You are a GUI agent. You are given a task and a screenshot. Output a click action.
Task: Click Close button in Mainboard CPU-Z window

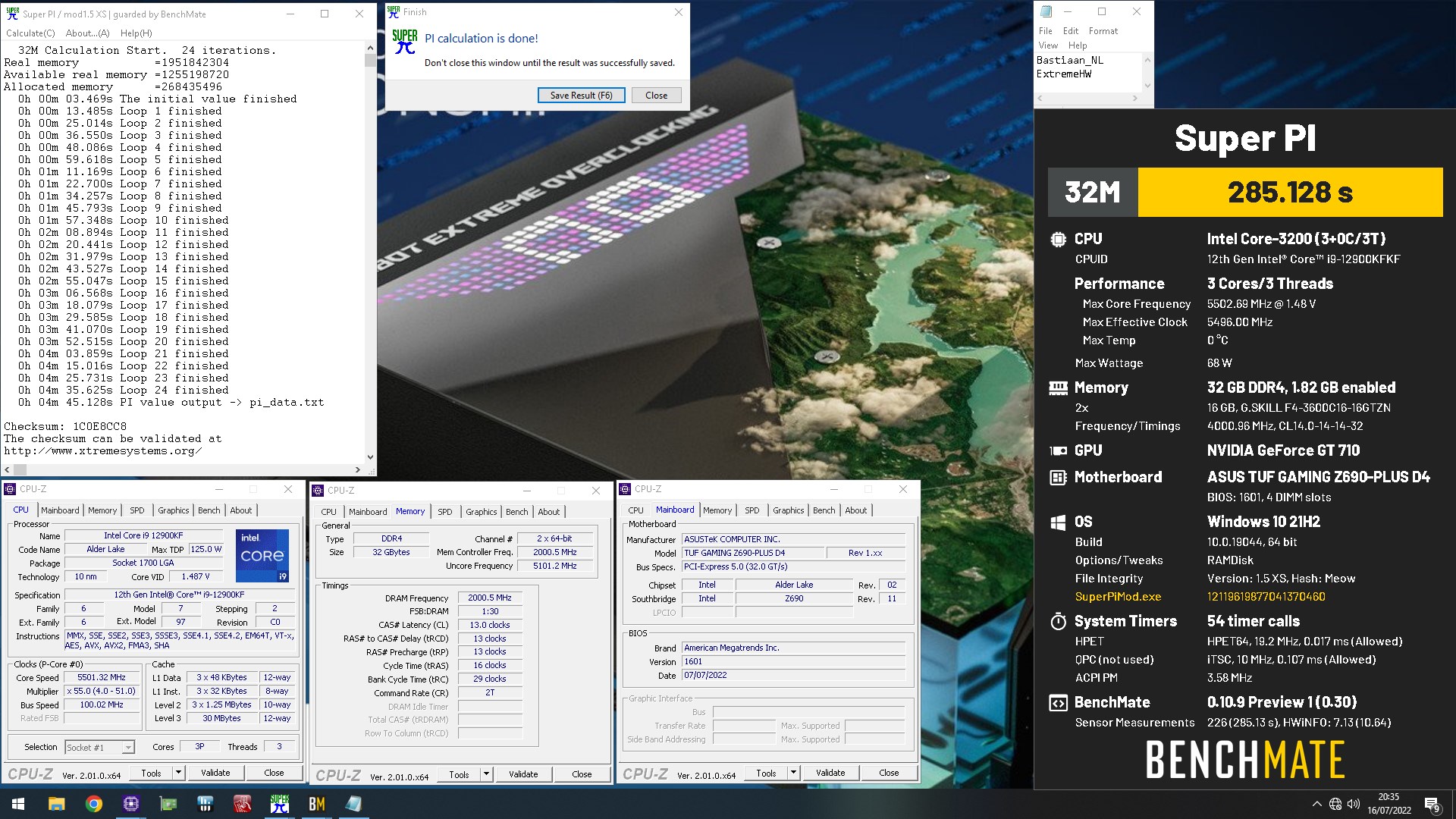click(889, 773)
